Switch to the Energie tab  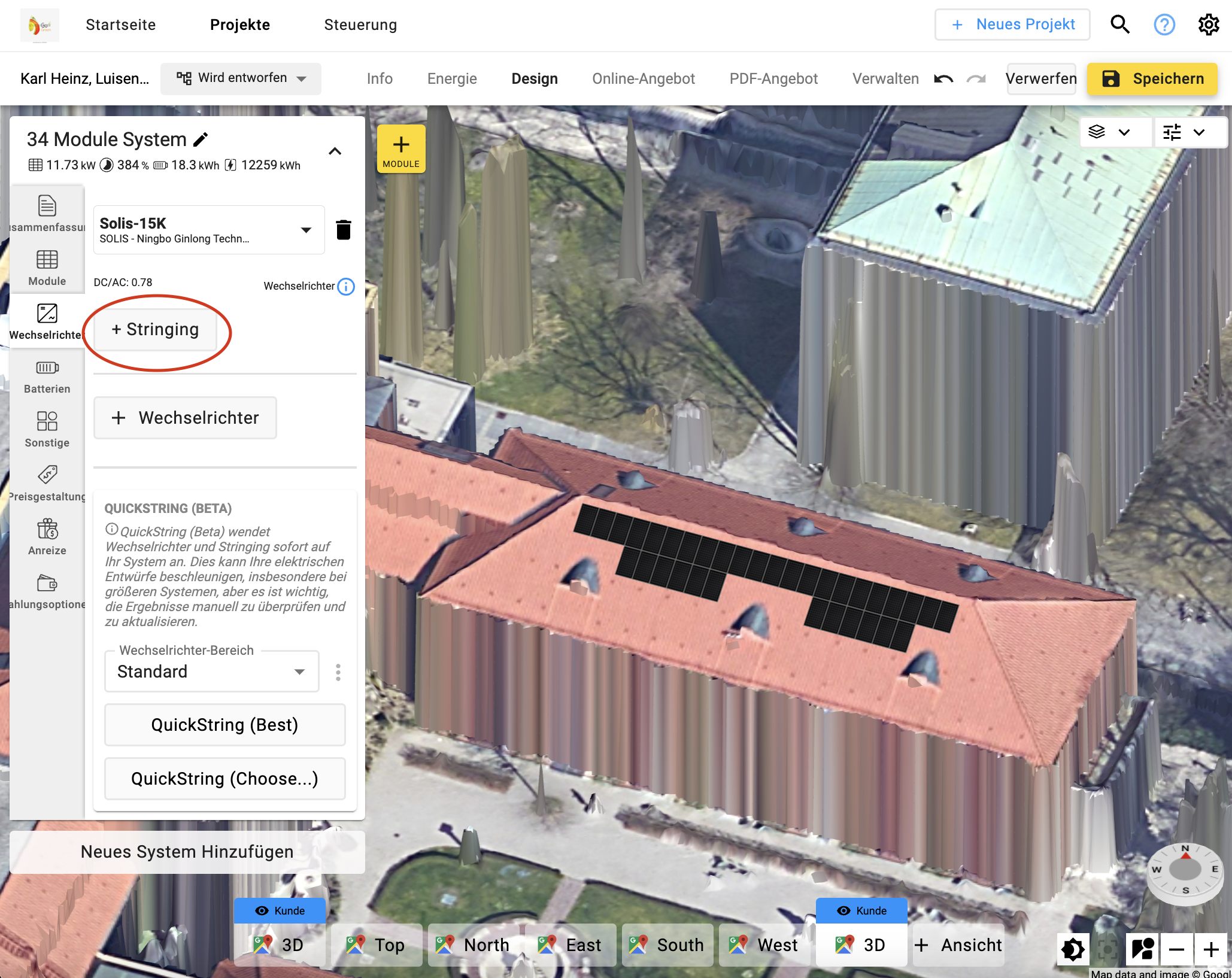(452, 78)
